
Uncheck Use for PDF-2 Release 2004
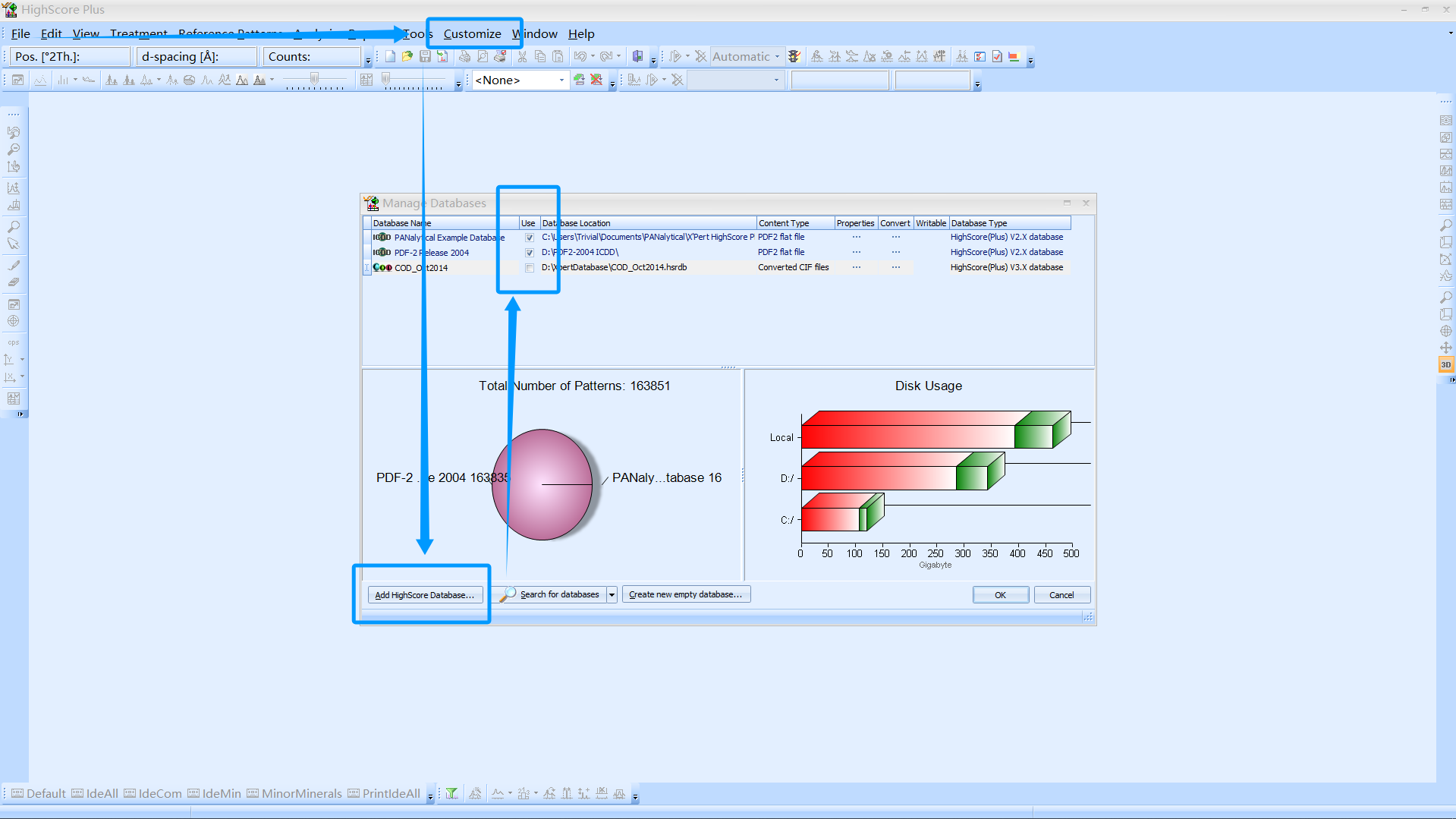pos(530,253)
